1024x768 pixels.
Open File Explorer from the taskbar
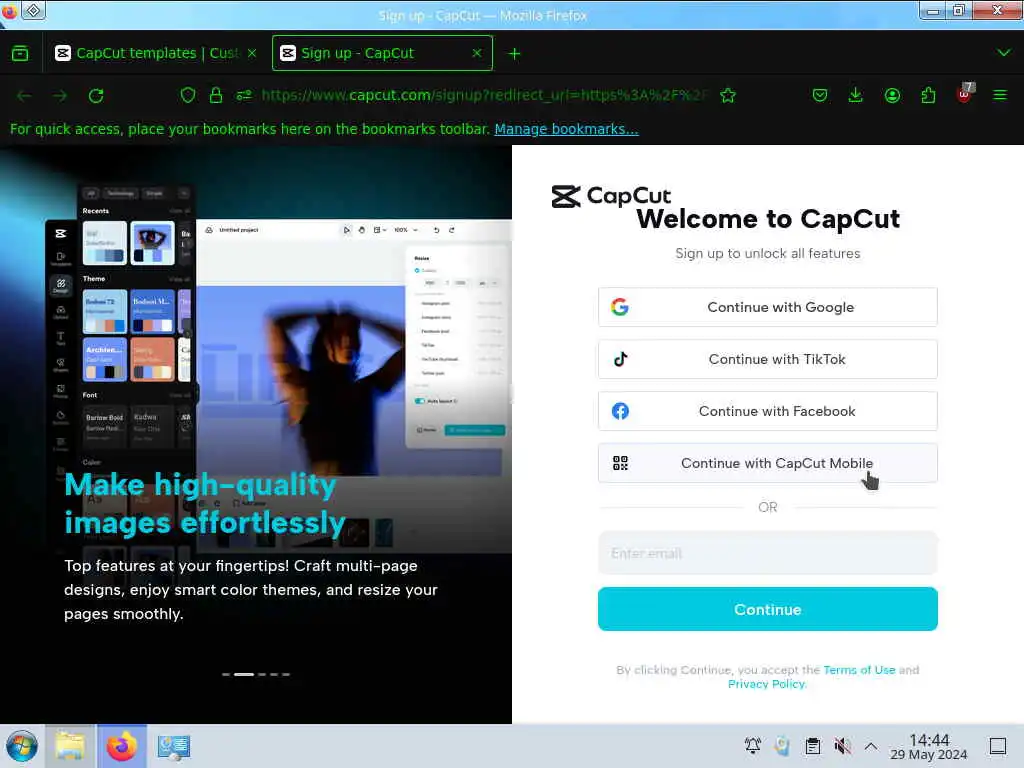70,746
